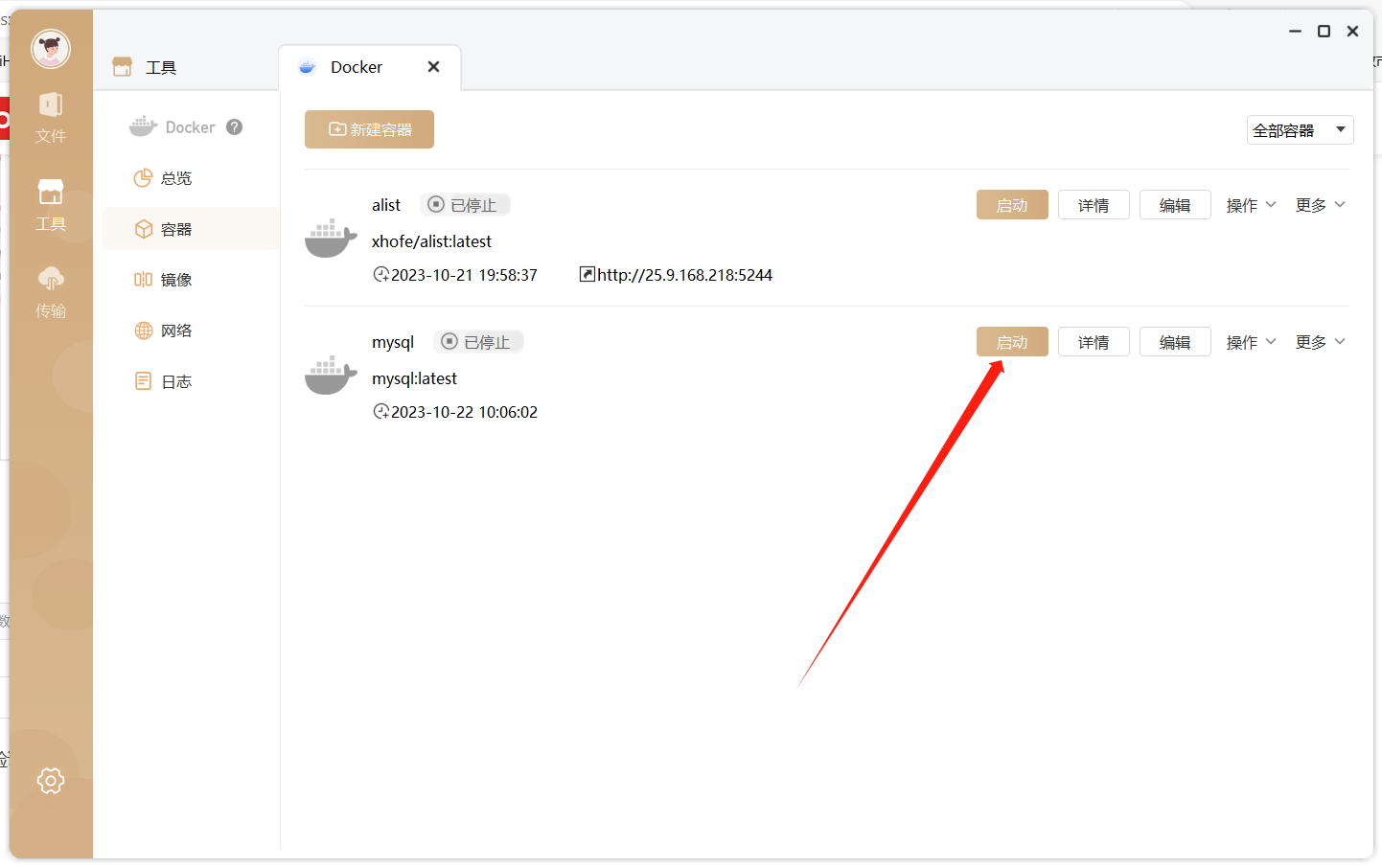The image size is (1382, 868).
Task: Select the xhofe/alist:latest image text
Action: coord(431,241)
